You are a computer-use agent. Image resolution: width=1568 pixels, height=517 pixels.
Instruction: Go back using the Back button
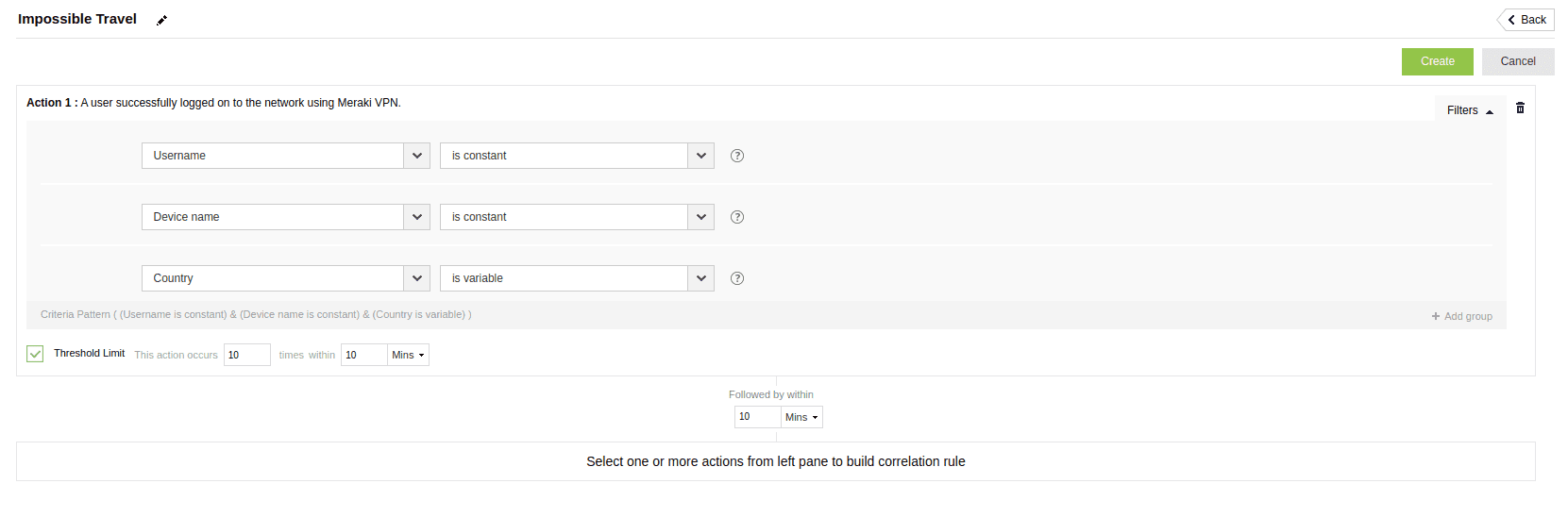[x=1526, y=20]
